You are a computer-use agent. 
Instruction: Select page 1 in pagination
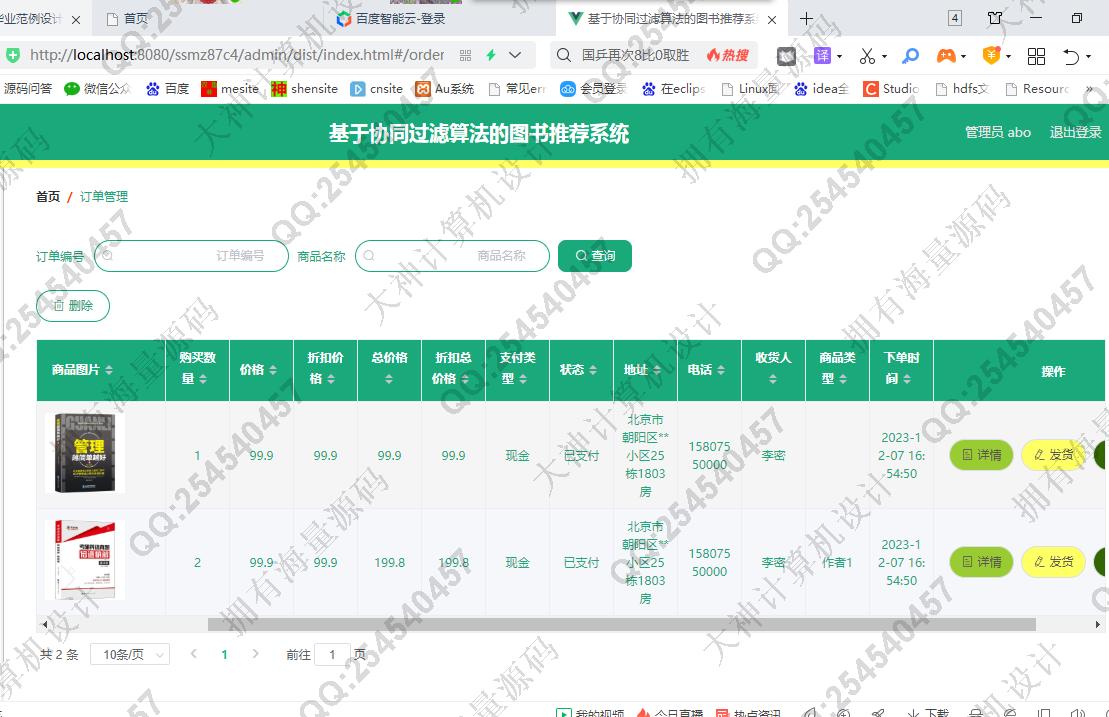pyautogui.click(x=224, y=655)
